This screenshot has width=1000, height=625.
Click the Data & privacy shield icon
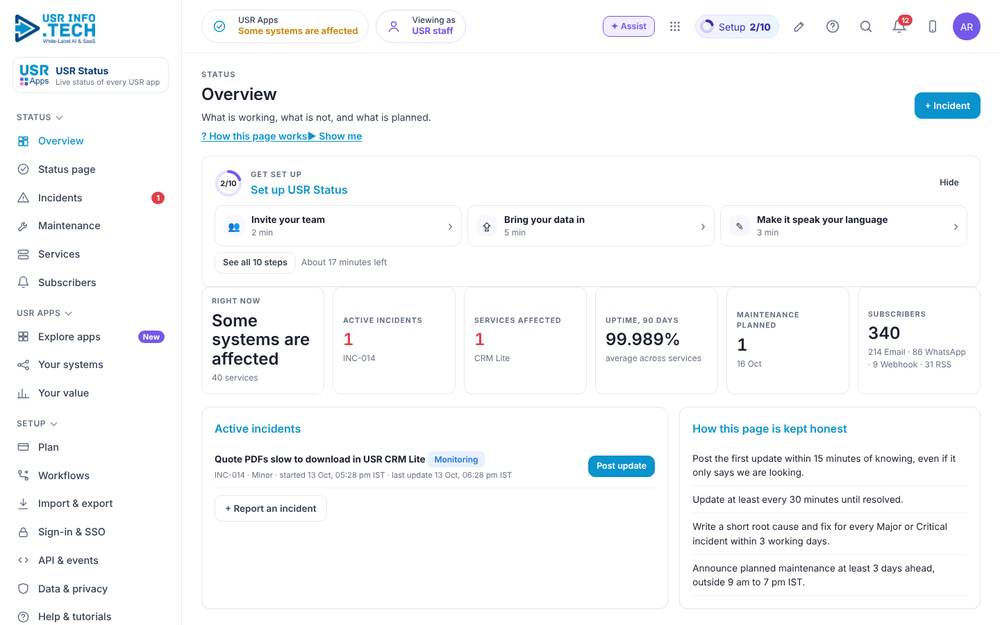click(x=23, y=589)
